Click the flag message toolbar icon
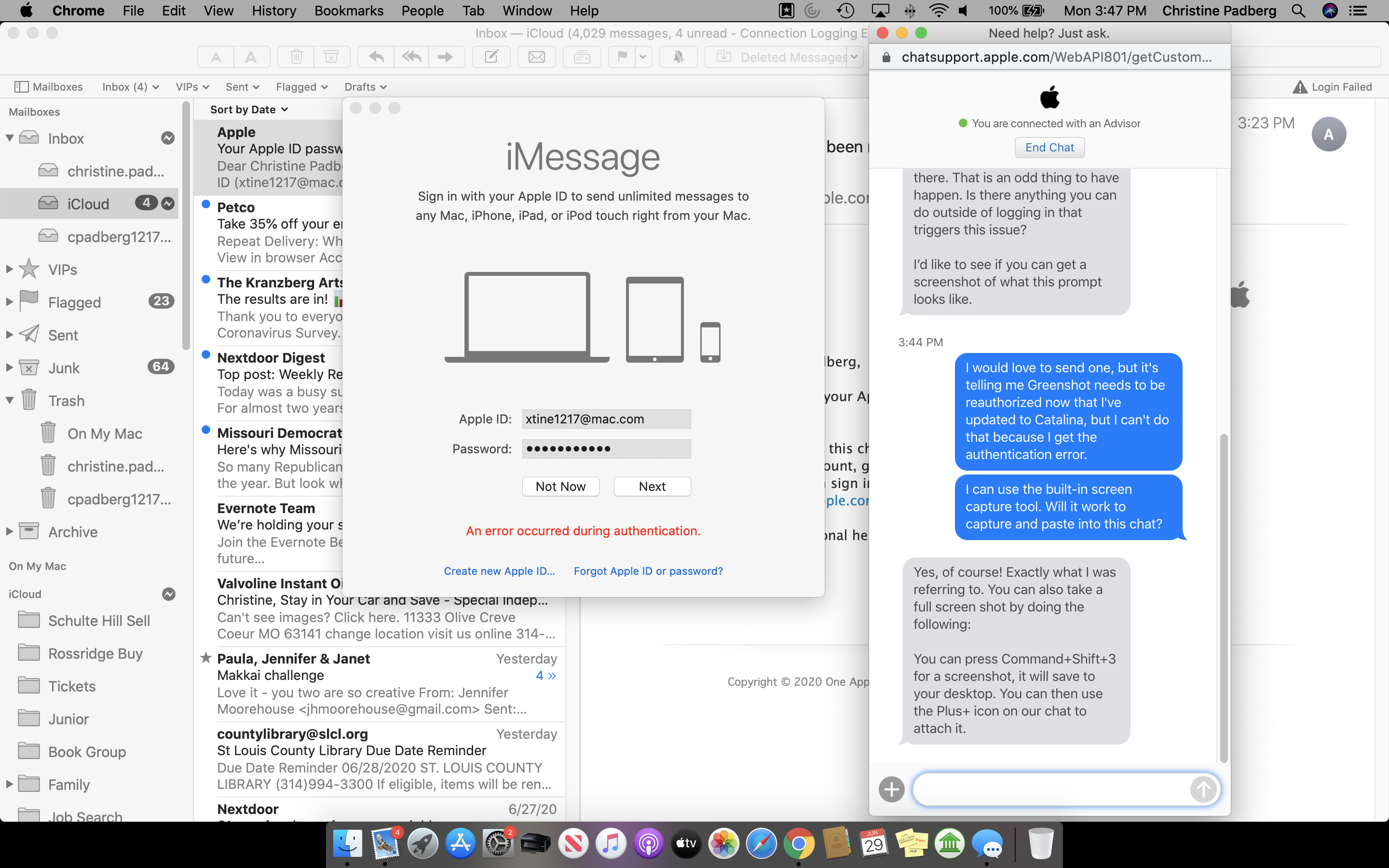Screen dimensions: 1389x868 click(x=622, y=57)
